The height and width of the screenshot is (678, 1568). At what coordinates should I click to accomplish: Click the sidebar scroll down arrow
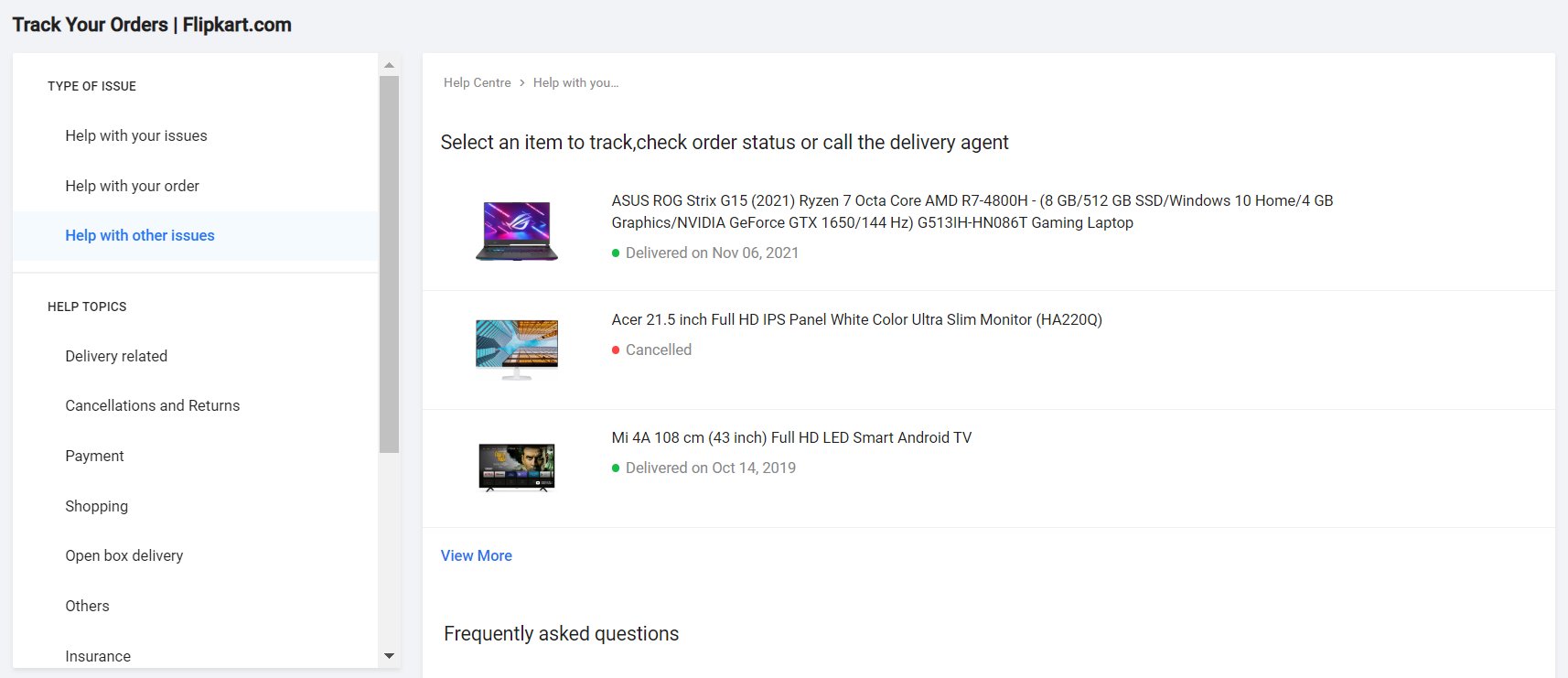click(x=389, y=656)
